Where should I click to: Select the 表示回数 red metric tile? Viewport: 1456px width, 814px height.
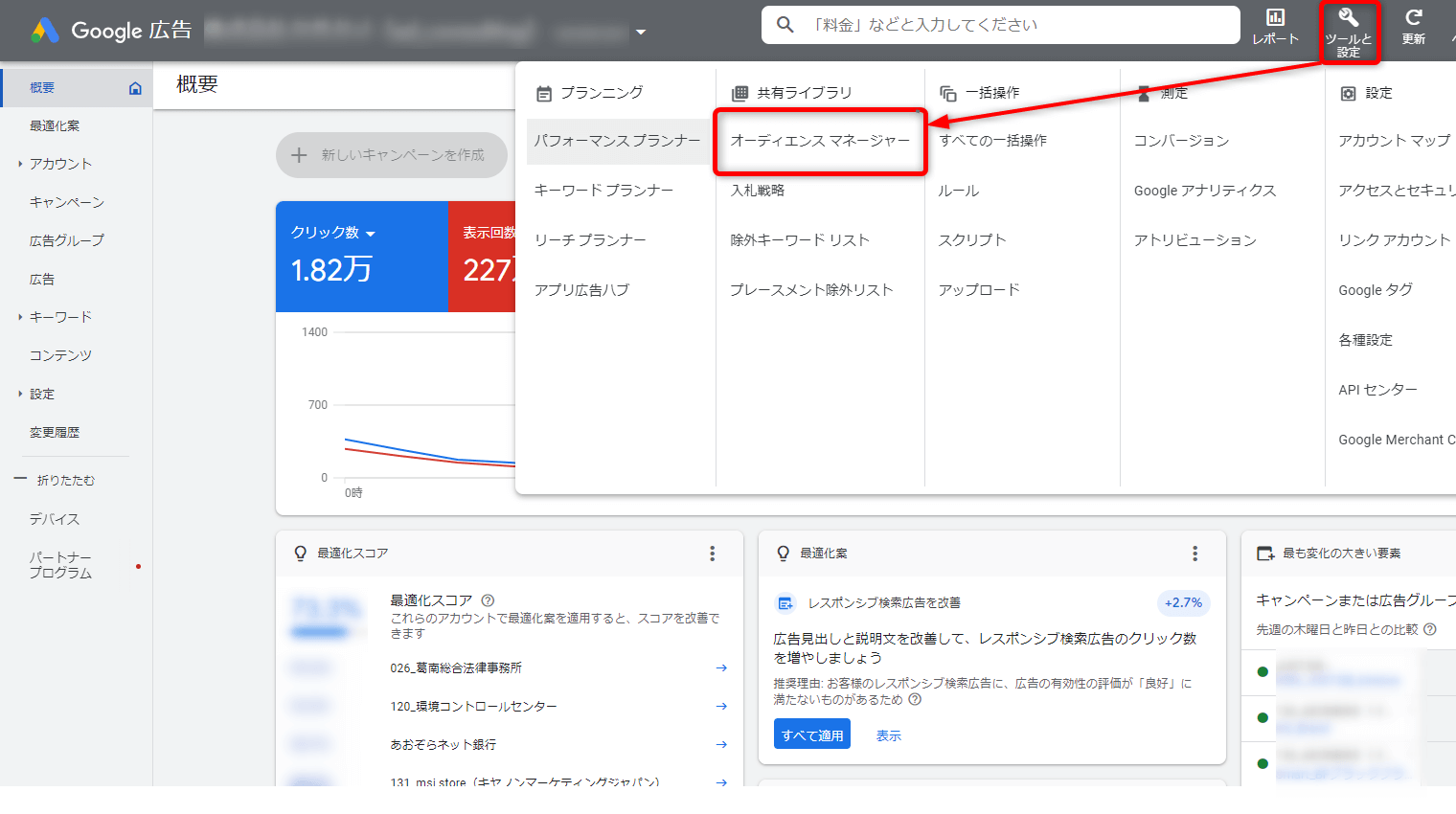tap(483, 256)
